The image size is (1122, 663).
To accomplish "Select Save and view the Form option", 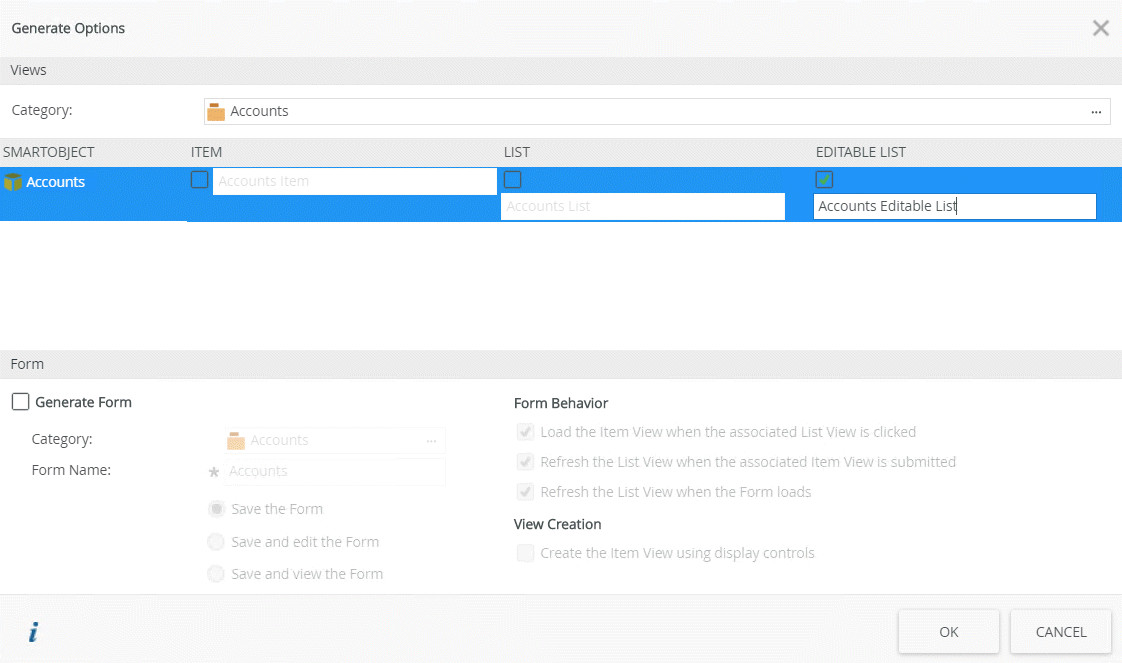I will coord(216,574).
